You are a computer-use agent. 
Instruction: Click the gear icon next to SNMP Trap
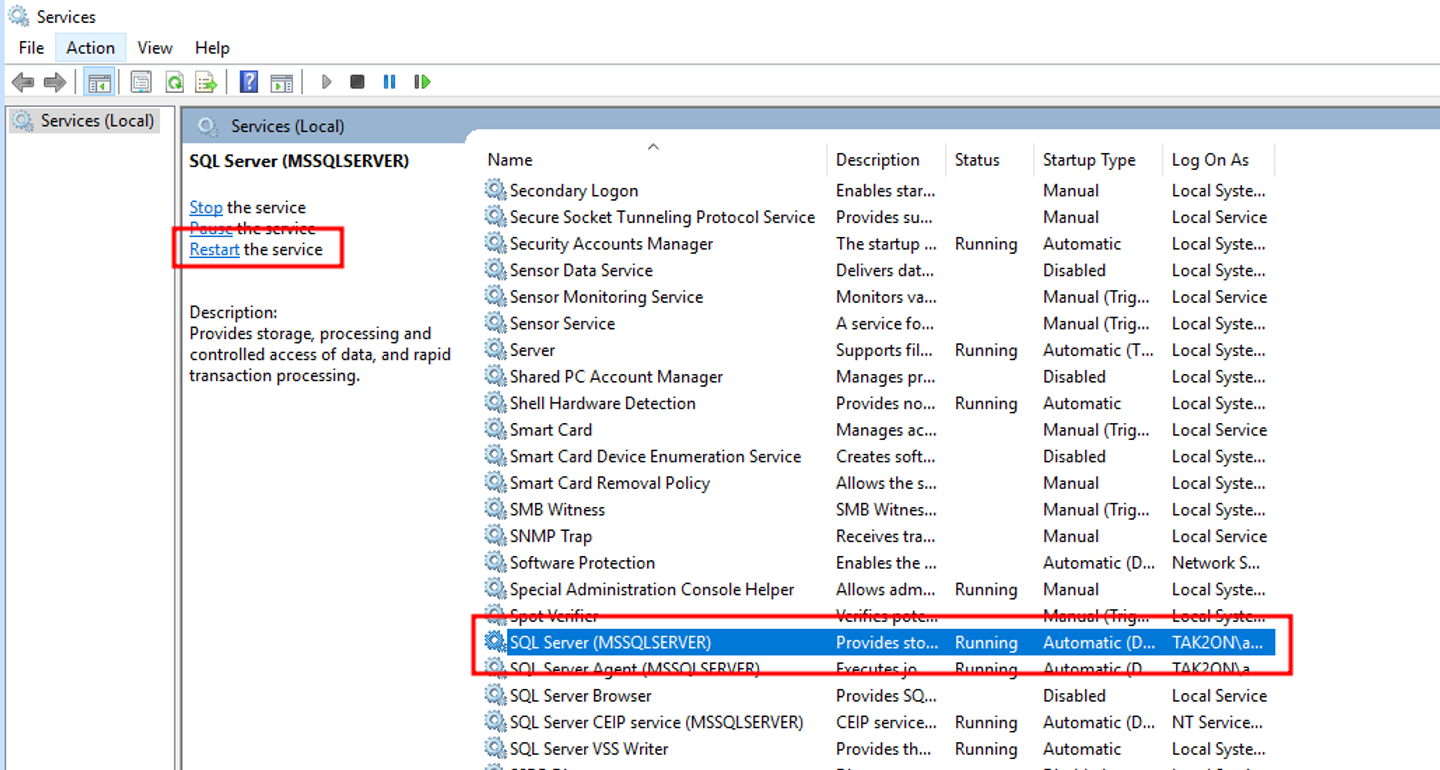click(495, 536)
